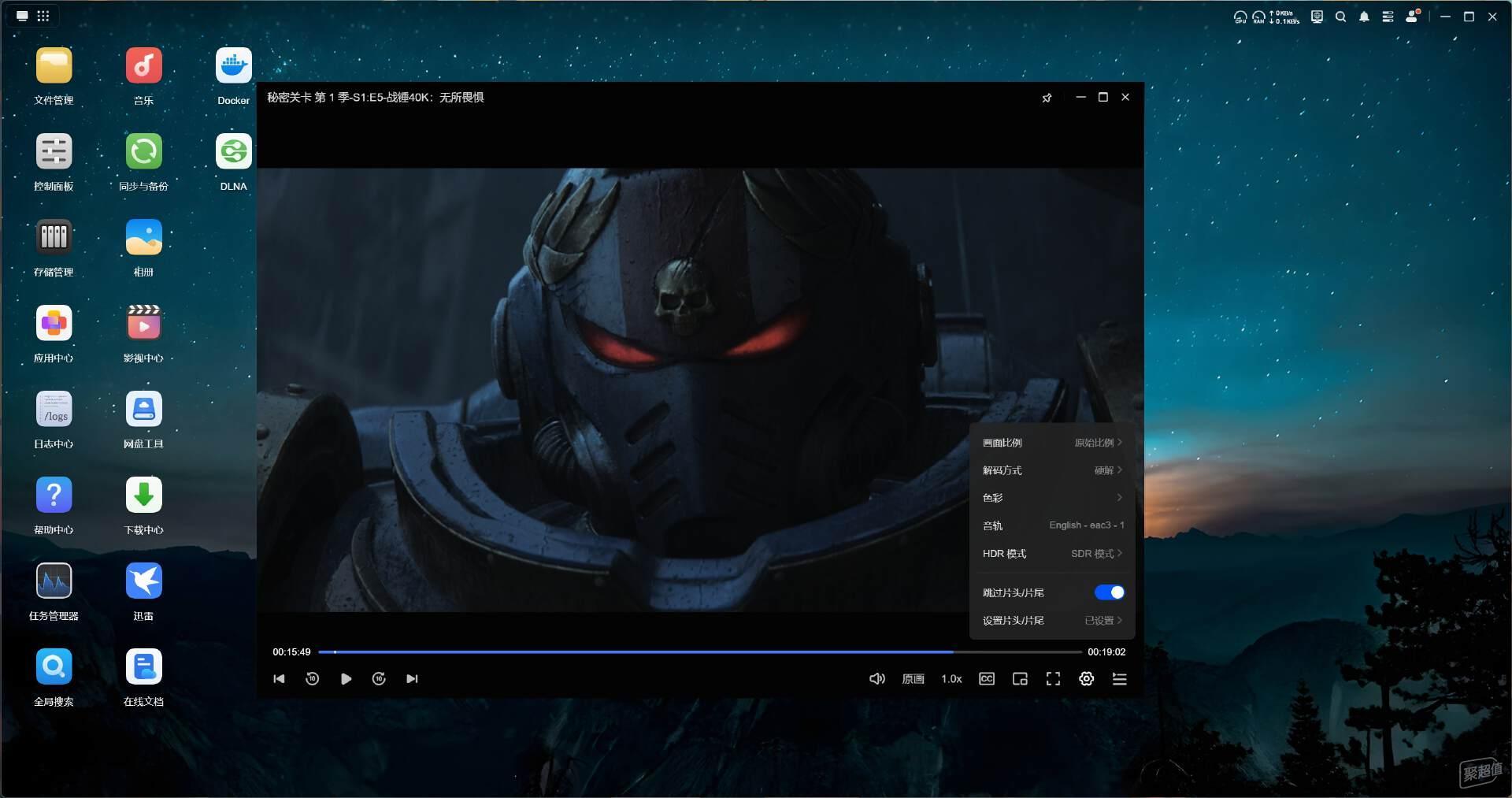Image resolution: width=1512 pixels, height=798 pixels.
Task: Open the all-apps grid launcher
Action: click(x=43, y=16)
